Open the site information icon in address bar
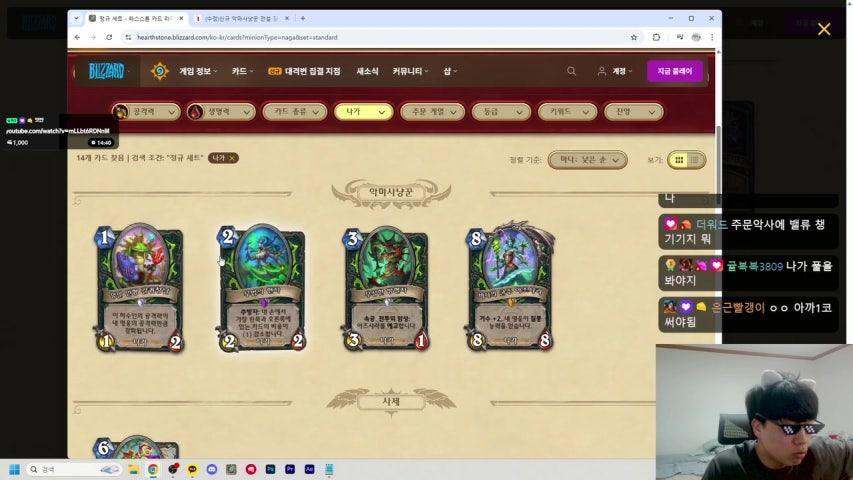Screen dimensions: 853x480 pos(128,38)
